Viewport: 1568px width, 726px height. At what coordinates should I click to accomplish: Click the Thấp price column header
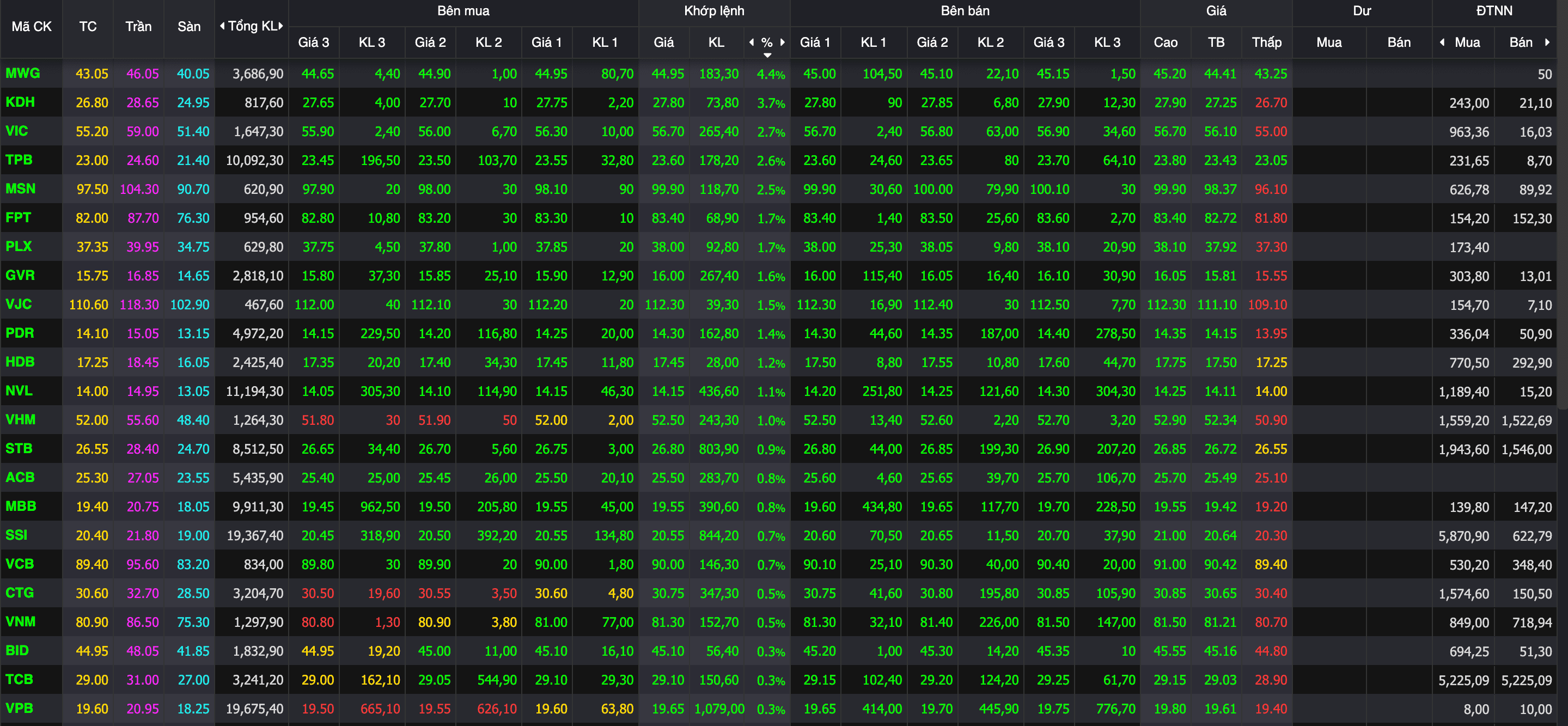click(1267, 42)
